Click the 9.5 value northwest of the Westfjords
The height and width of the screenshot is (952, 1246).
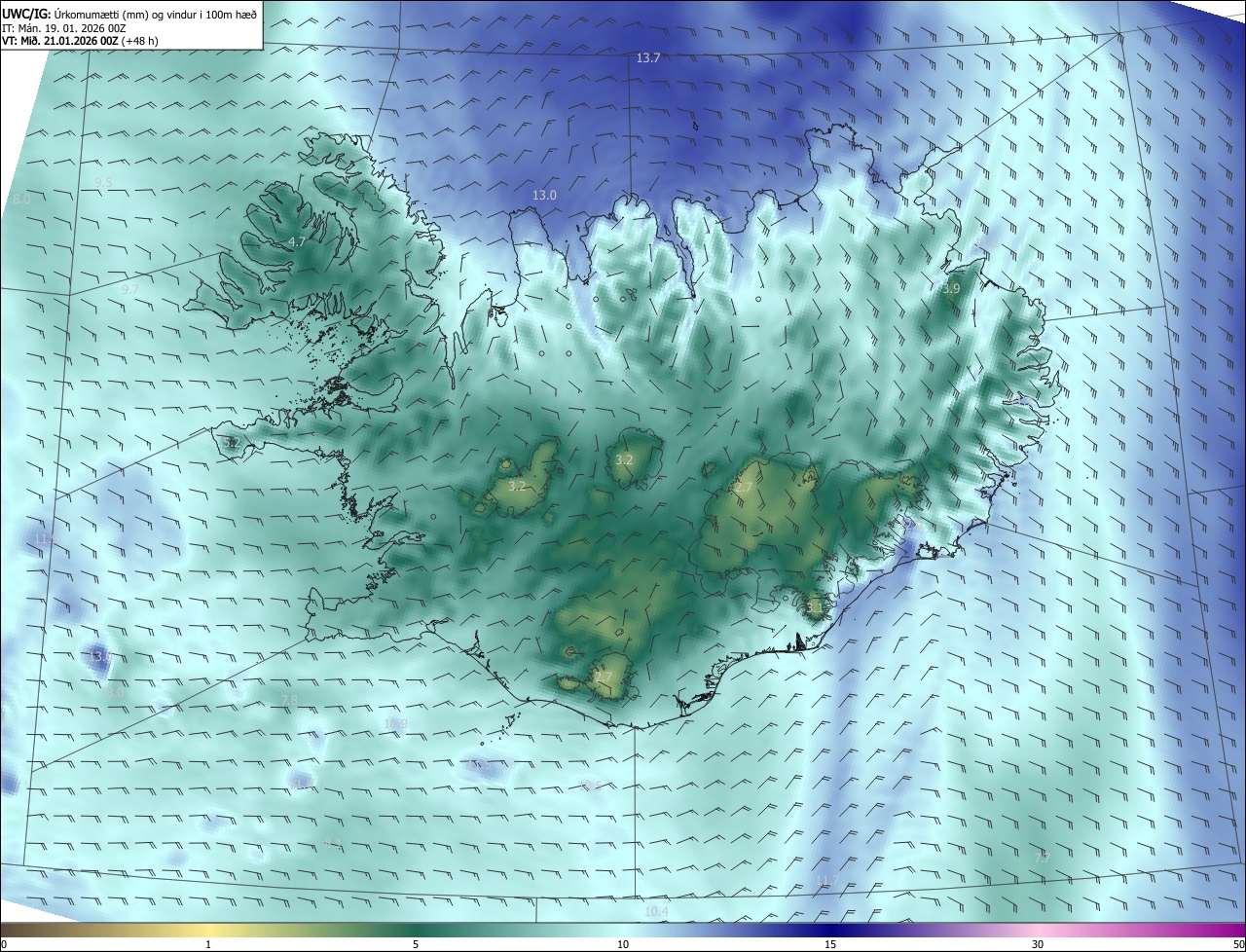(103, 182)
